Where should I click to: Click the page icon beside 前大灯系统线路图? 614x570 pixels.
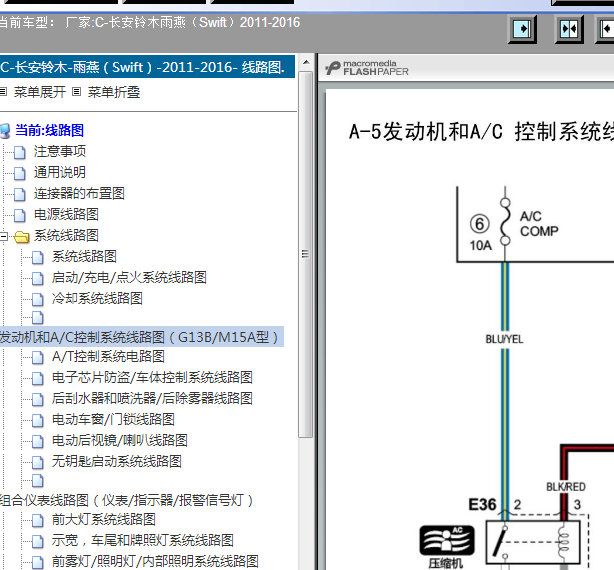(38, 521)
